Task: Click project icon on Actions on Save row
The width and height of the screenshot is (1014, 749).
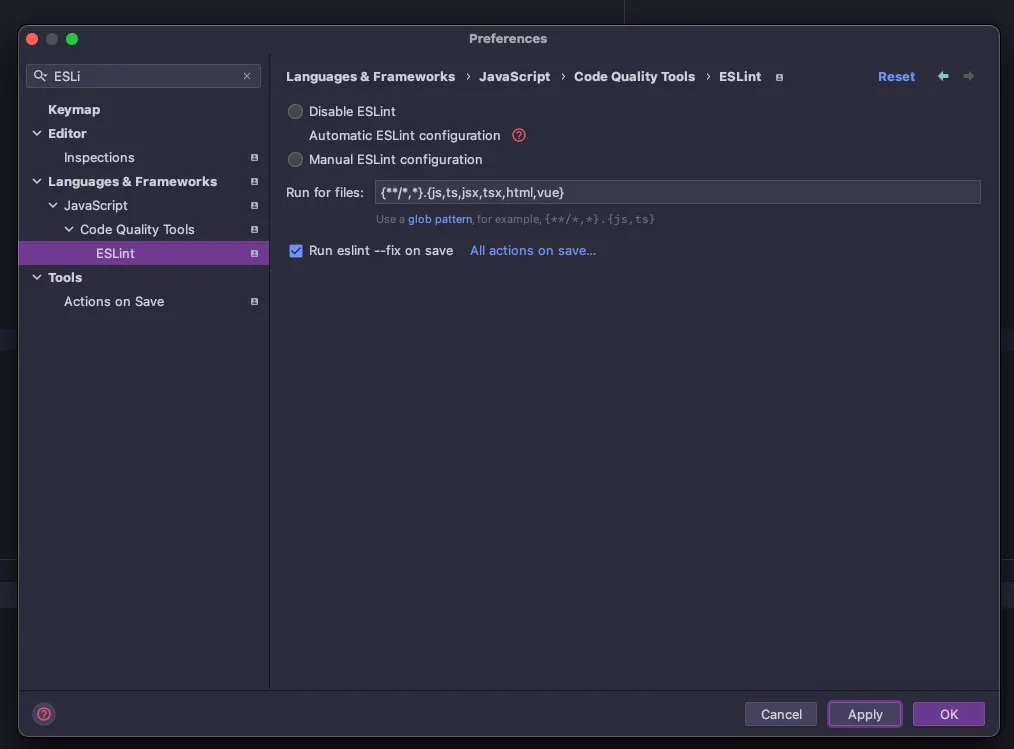Action: (x=254, y=301)
